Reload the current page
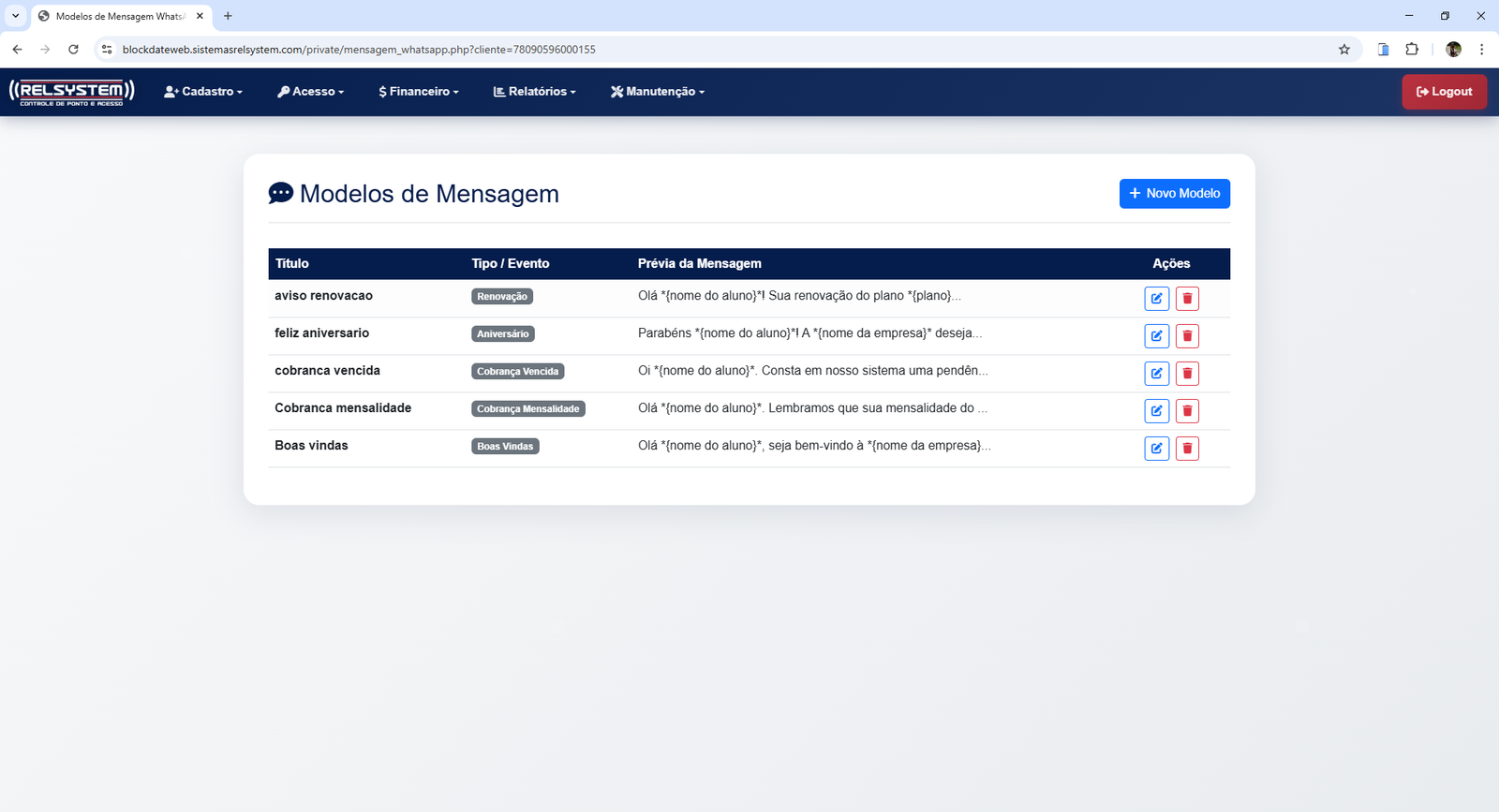The image size is (1499, 812). tap(73, 50)
